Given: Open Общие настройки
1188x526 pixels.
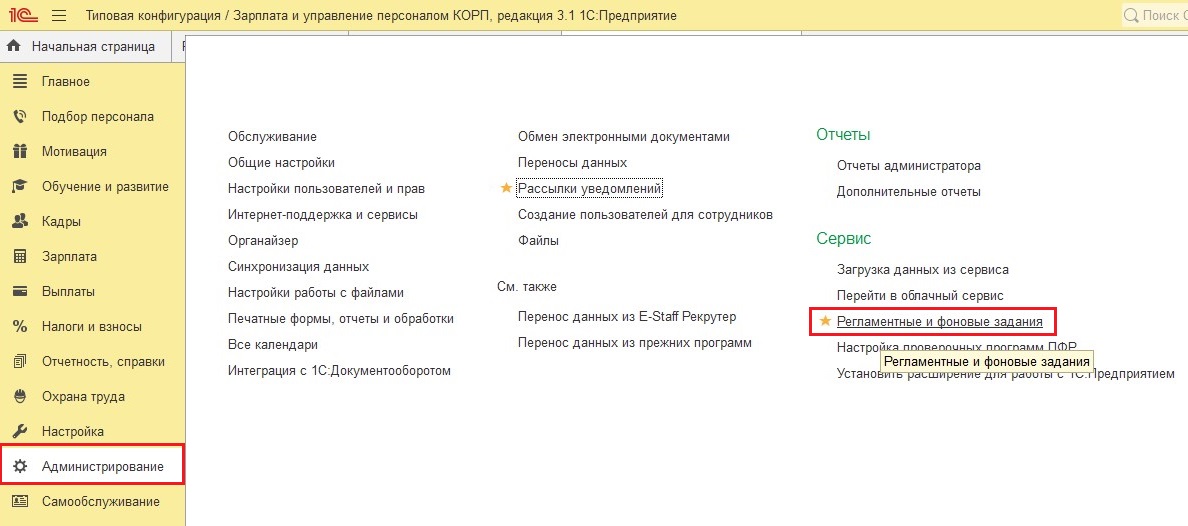Looking at the screenshot, I should (x=281, y=162).
